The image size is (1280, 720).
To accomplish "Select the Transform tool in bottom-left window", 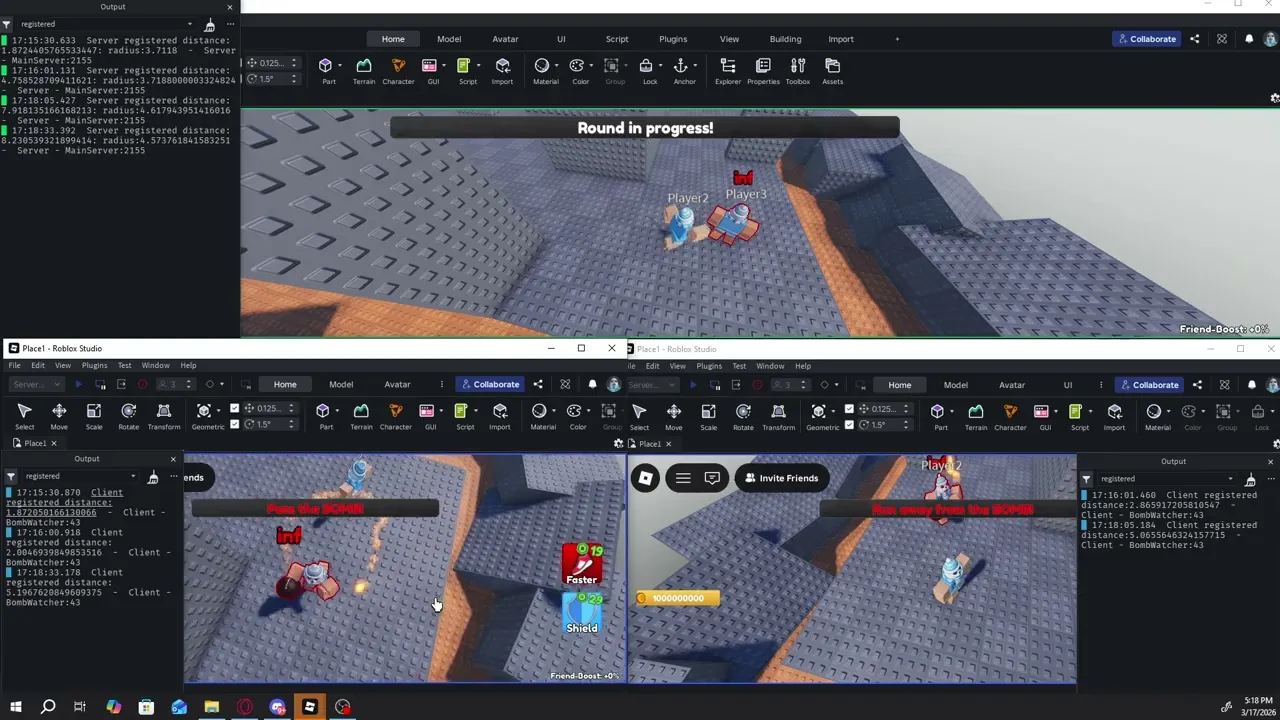I will [x=164, y=417].
